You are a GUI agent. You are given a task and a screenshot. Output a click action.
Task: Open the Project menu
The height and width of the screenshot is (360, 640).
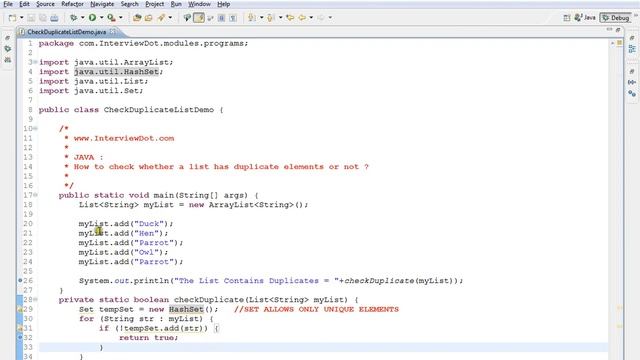(154, 4)
